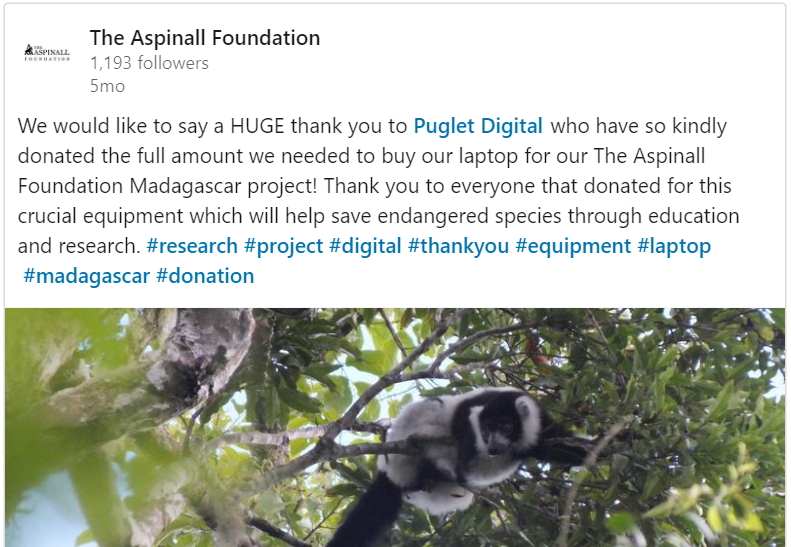Image resolution: width=791 pixels, height=547 pixels.
Task: Click the #laptop hashtag
Action: click(x=674, y=246)
